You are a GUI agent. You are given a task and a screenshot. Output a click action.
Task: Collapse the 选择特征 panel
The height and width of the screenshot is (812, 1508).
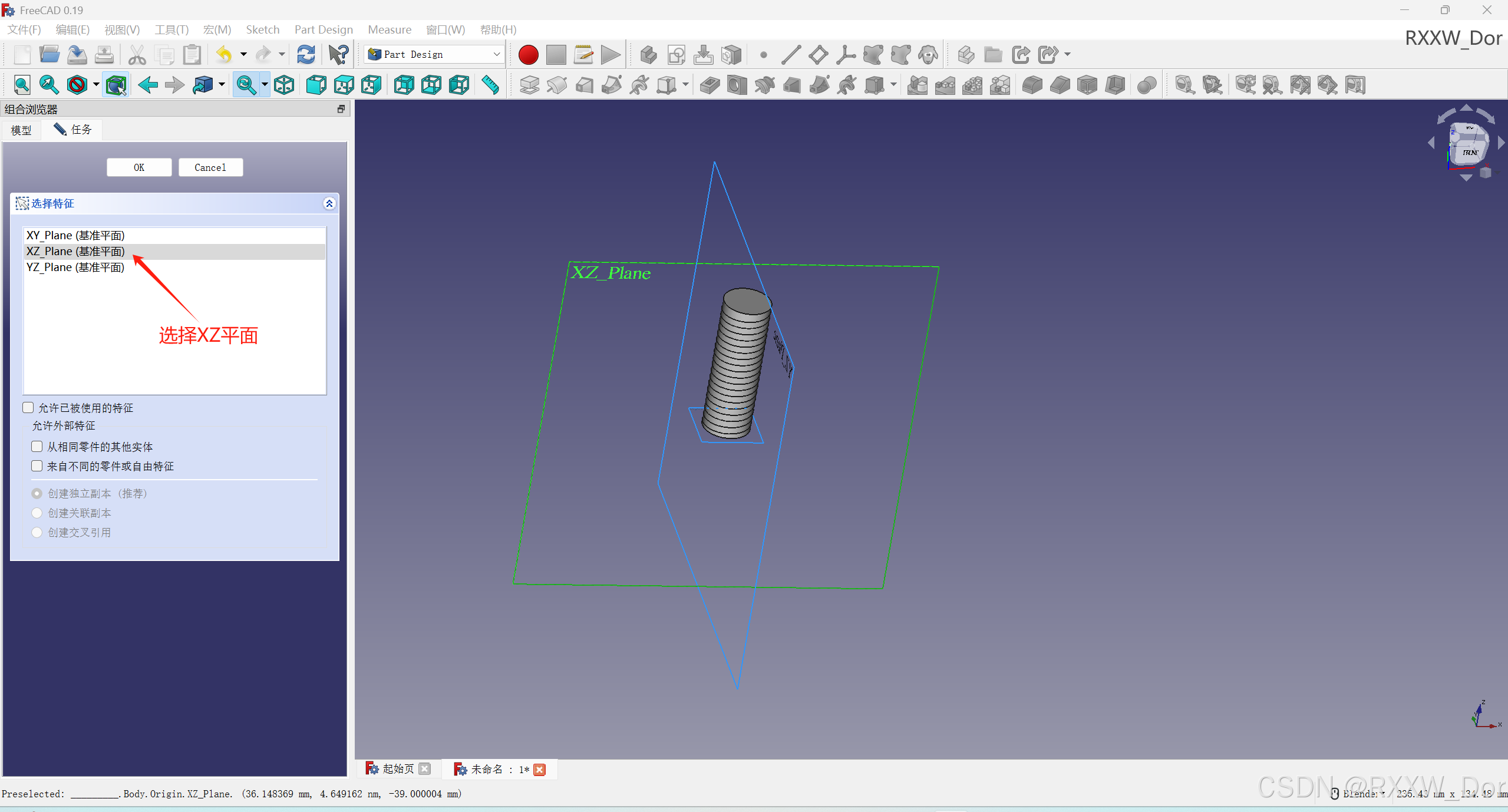329,203
